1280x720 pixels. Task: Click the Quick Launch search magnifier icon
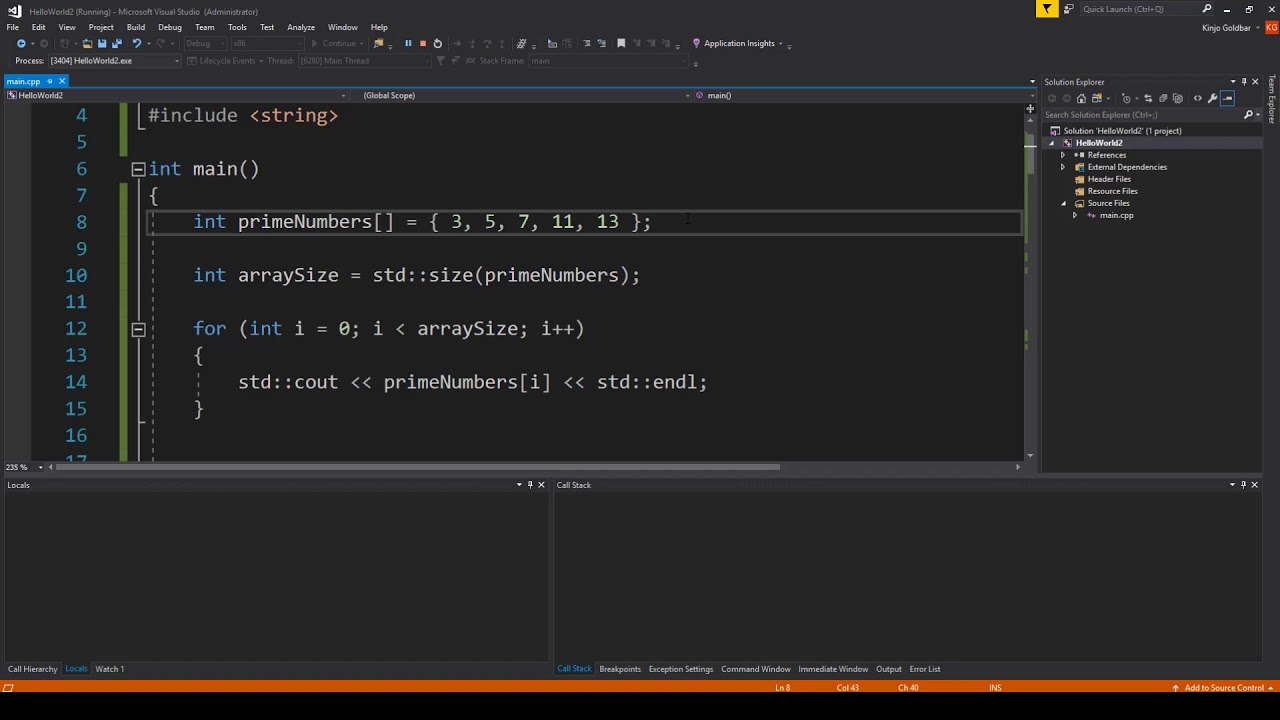(1207, 9)
